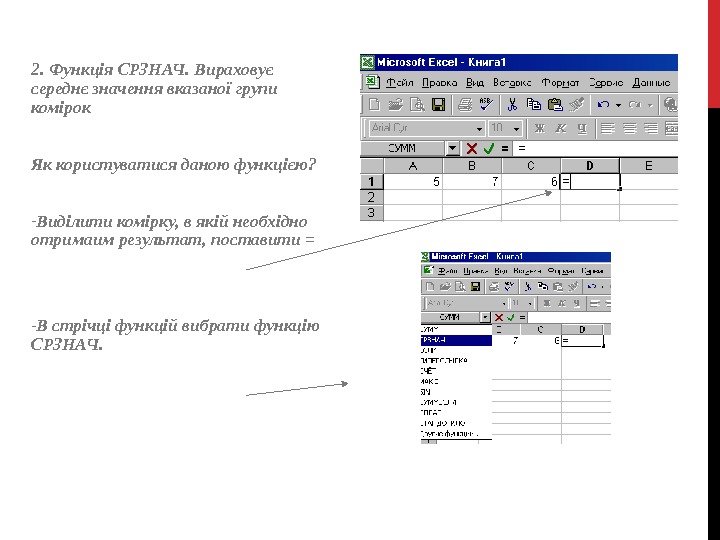Viewport: 720px width, 540px height.
Task: Open Формат menu in larger Excel window
Action: pos(560,83)
